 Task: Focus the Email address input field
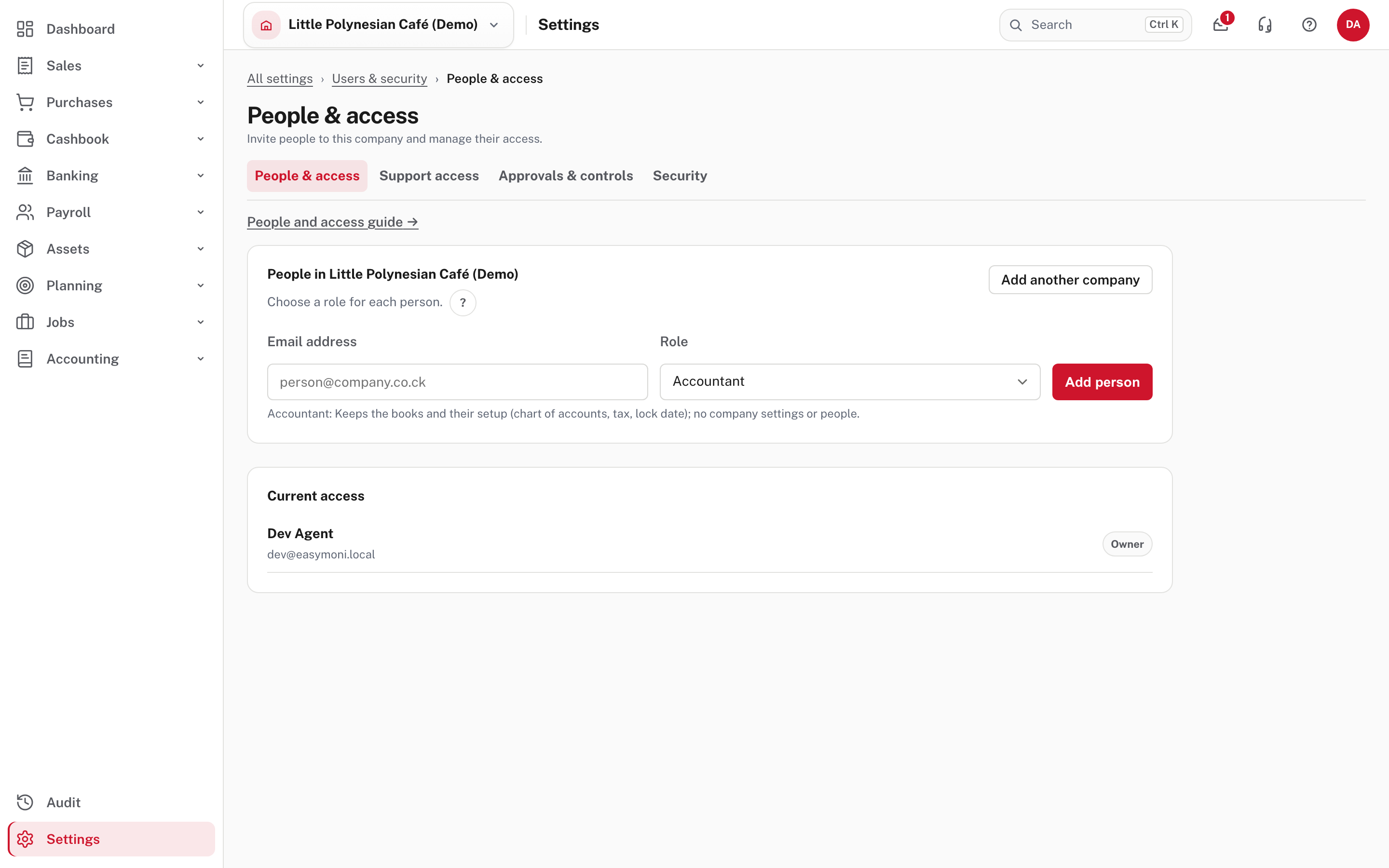(457, 382)
